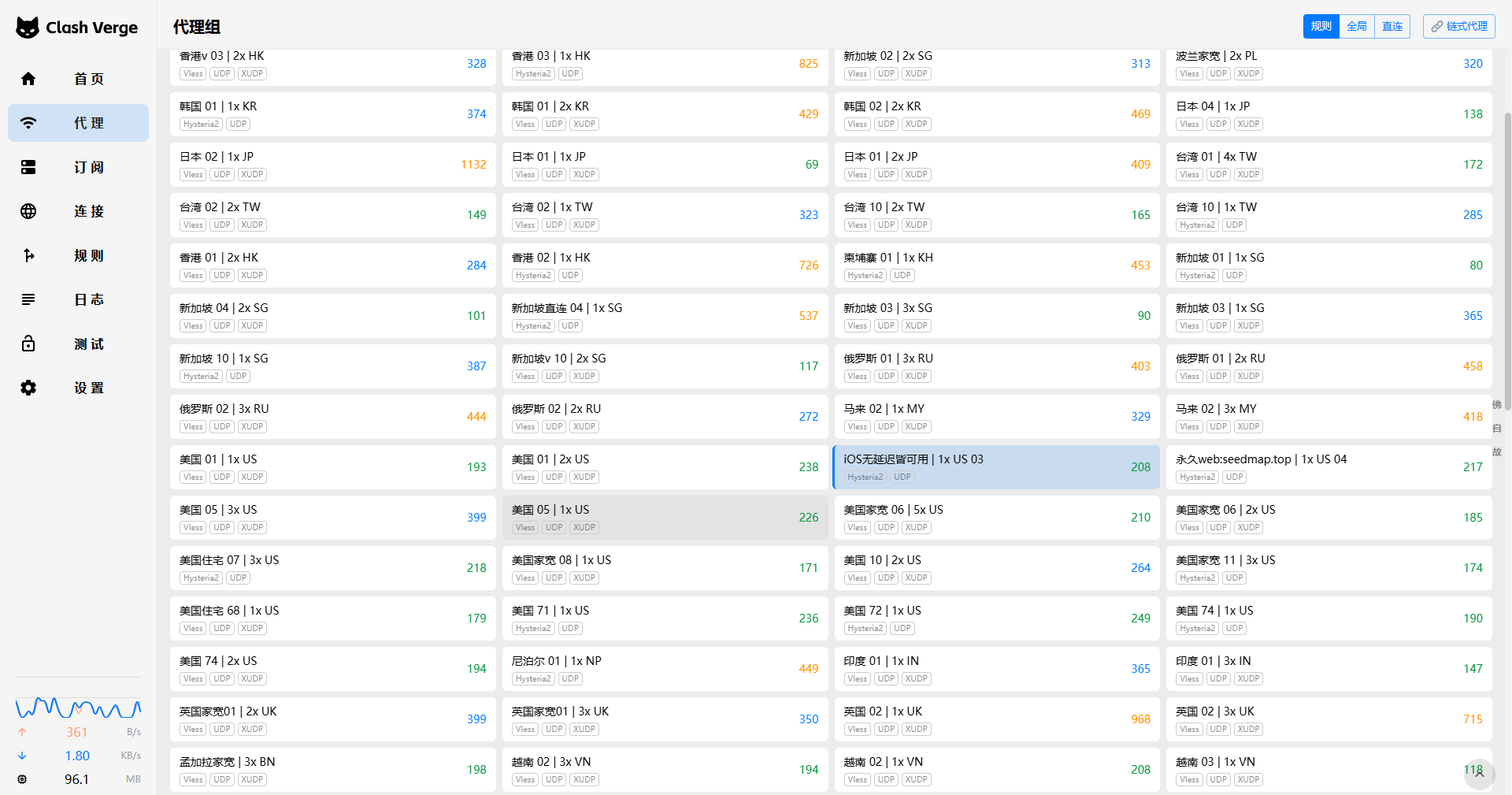
Task: Select 规则 rule mode
Action: point(1321,26)
